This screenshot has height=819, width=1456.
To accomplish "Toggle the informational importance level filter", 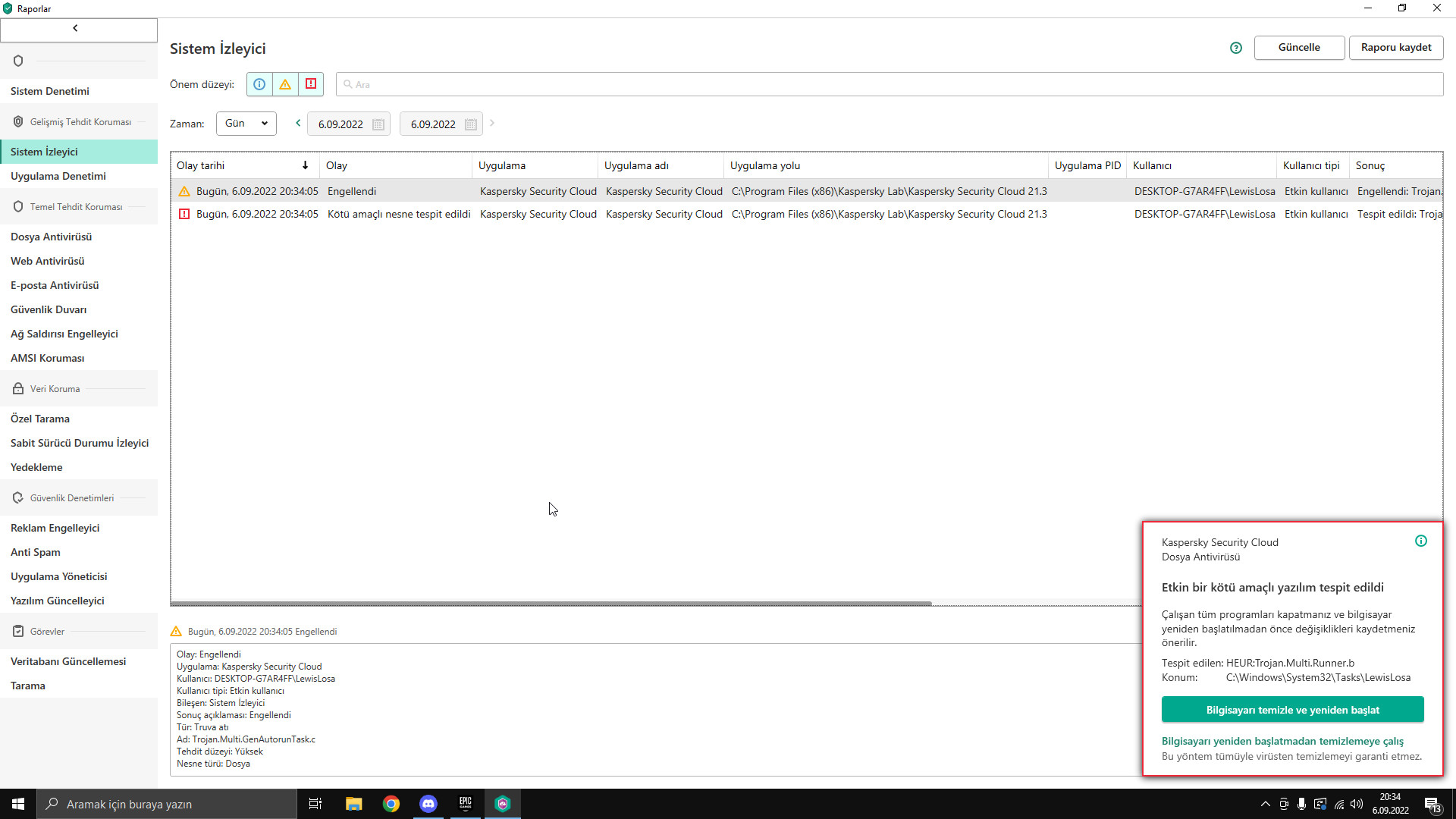I will click(259, 84).
